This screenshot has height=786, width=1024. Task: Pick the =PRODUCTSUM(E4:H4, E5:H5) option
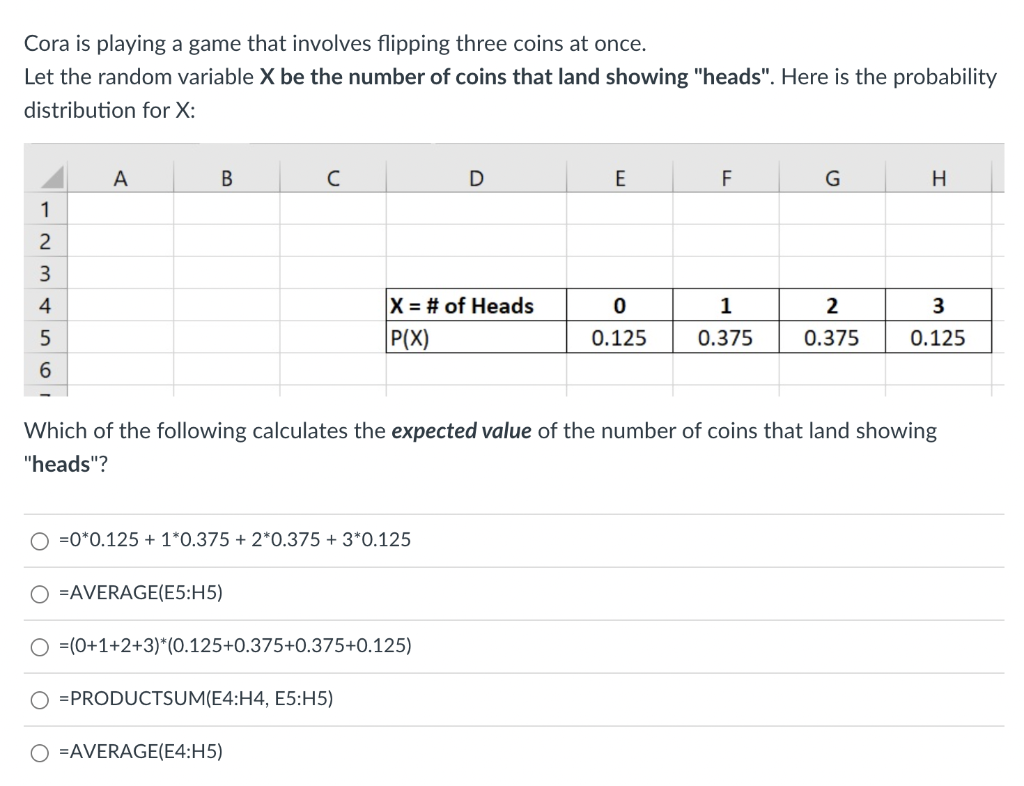[40, 700]
